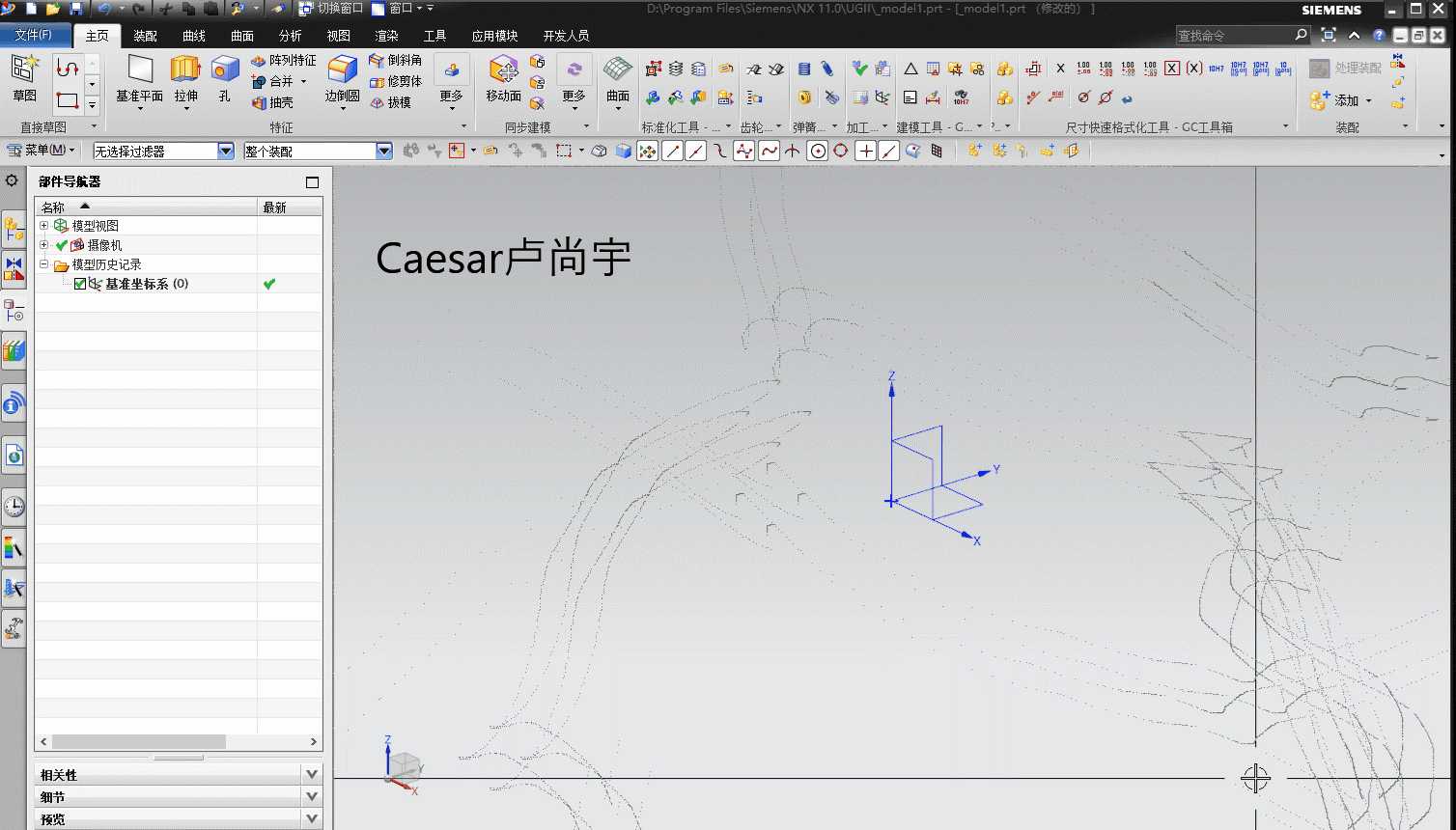The width and height of the screenshot is (1456, 830).
Task: Click the parenthesized (X) dimension icon
Action: (x=1194, y=69)
